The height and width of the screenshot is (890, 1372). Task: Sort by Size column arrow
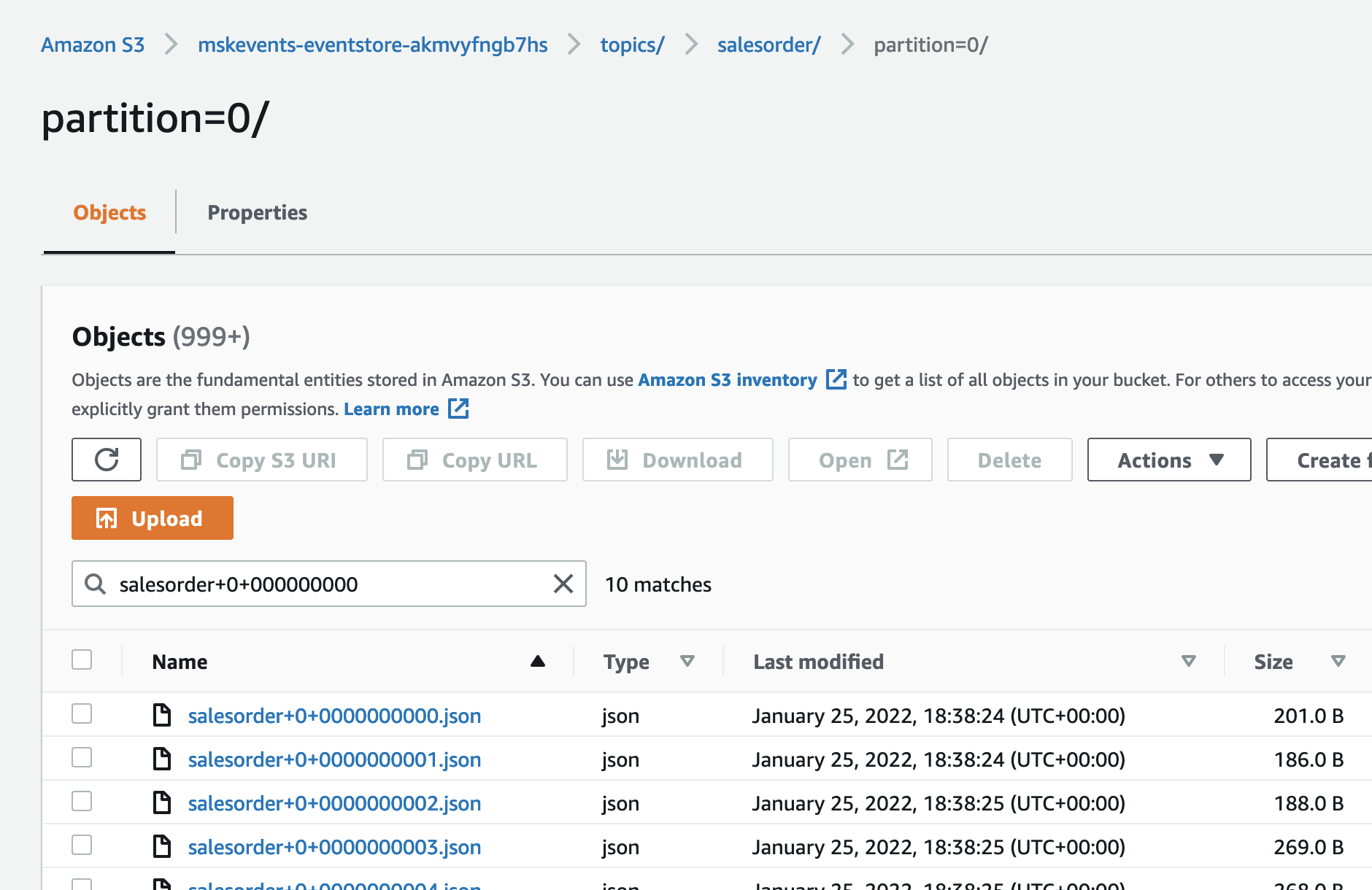tap(1338, 661)
